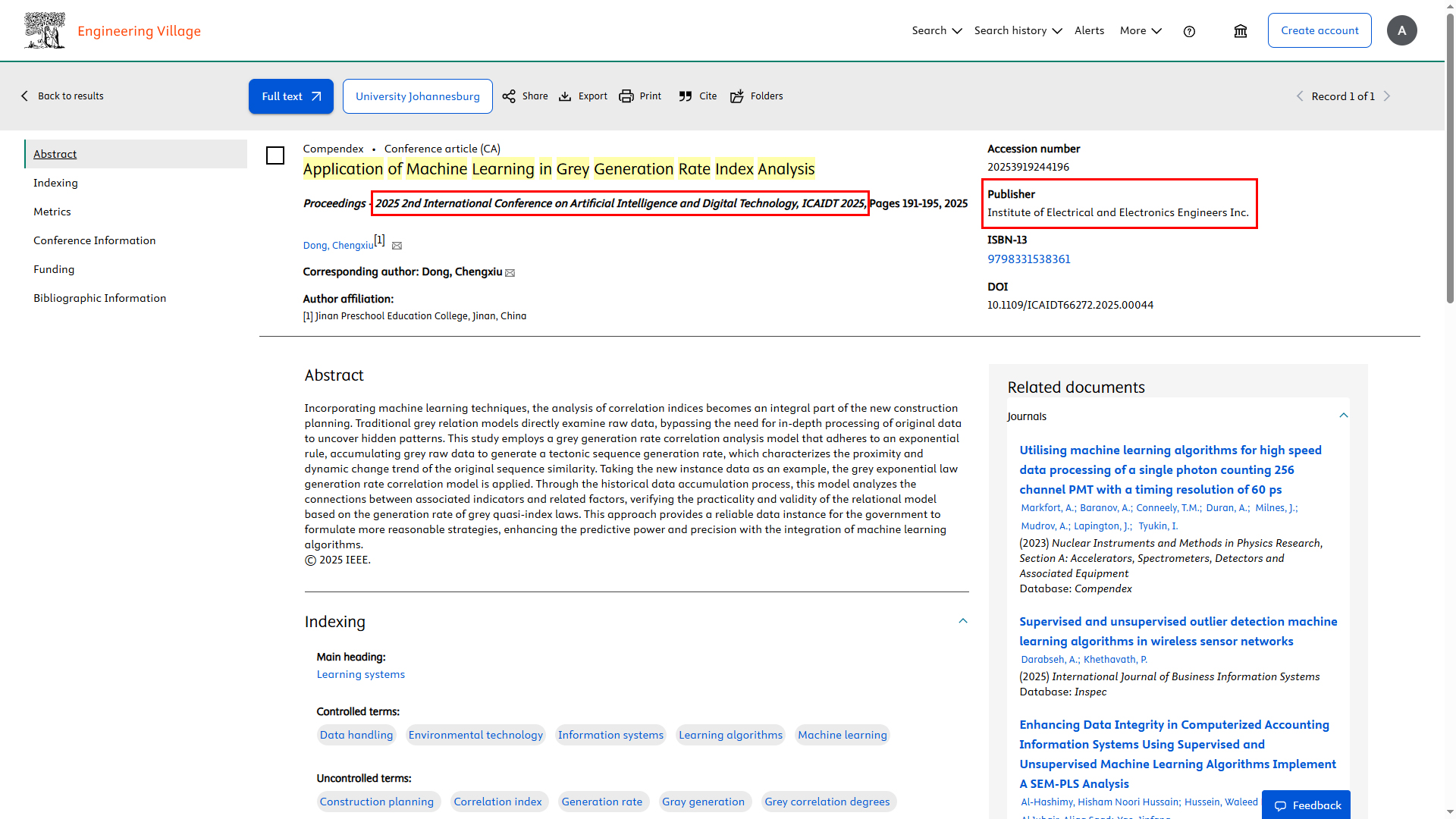Open the Folders icon
The image size is (1456, 819).
point(737,96)
